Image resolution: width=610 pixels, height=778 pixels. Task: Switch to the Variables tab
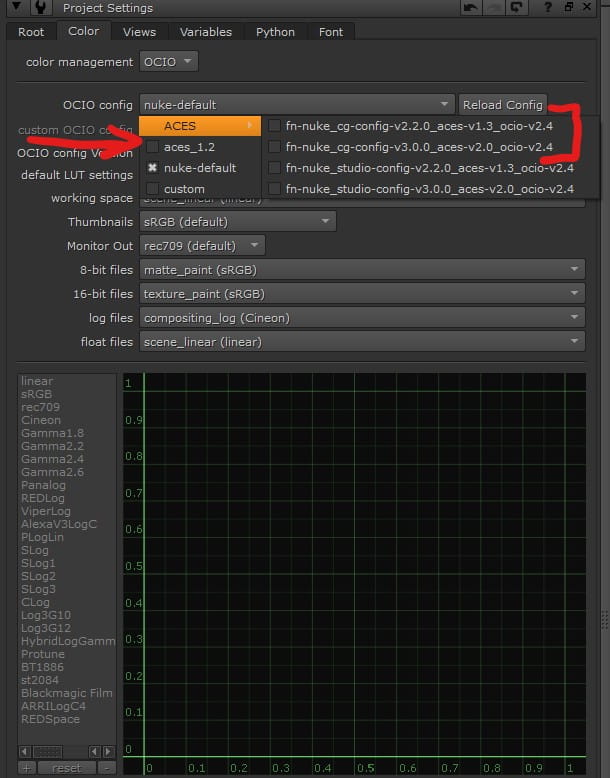(205, 32)
